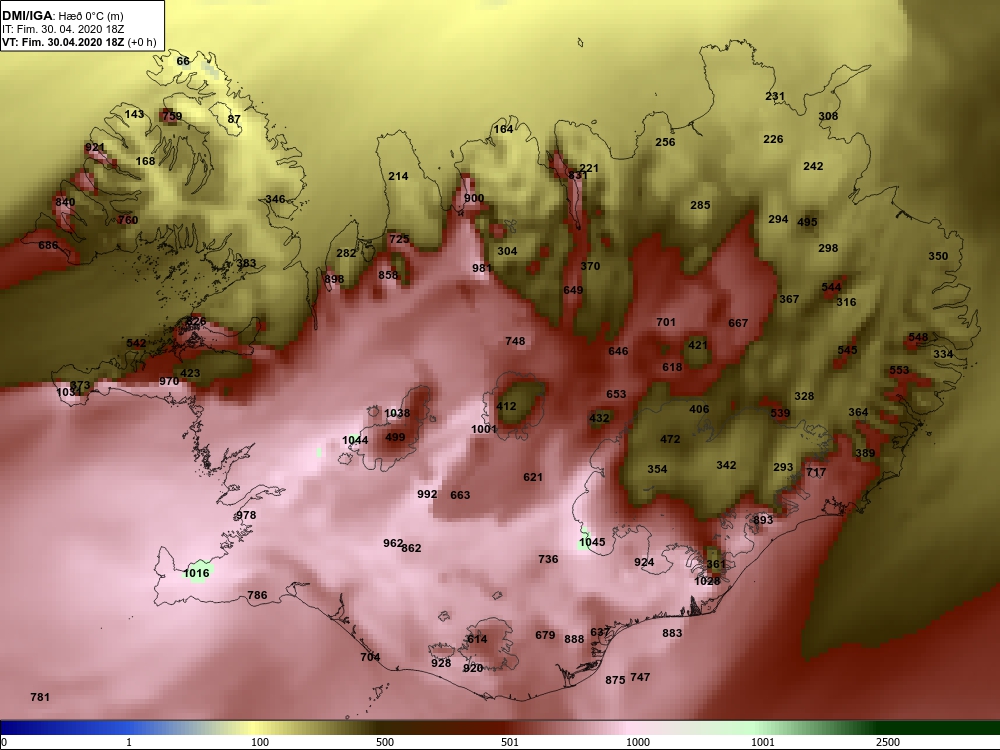Select the 614 reading
Screen dimensions: 1000x750
tap(477, 640)
